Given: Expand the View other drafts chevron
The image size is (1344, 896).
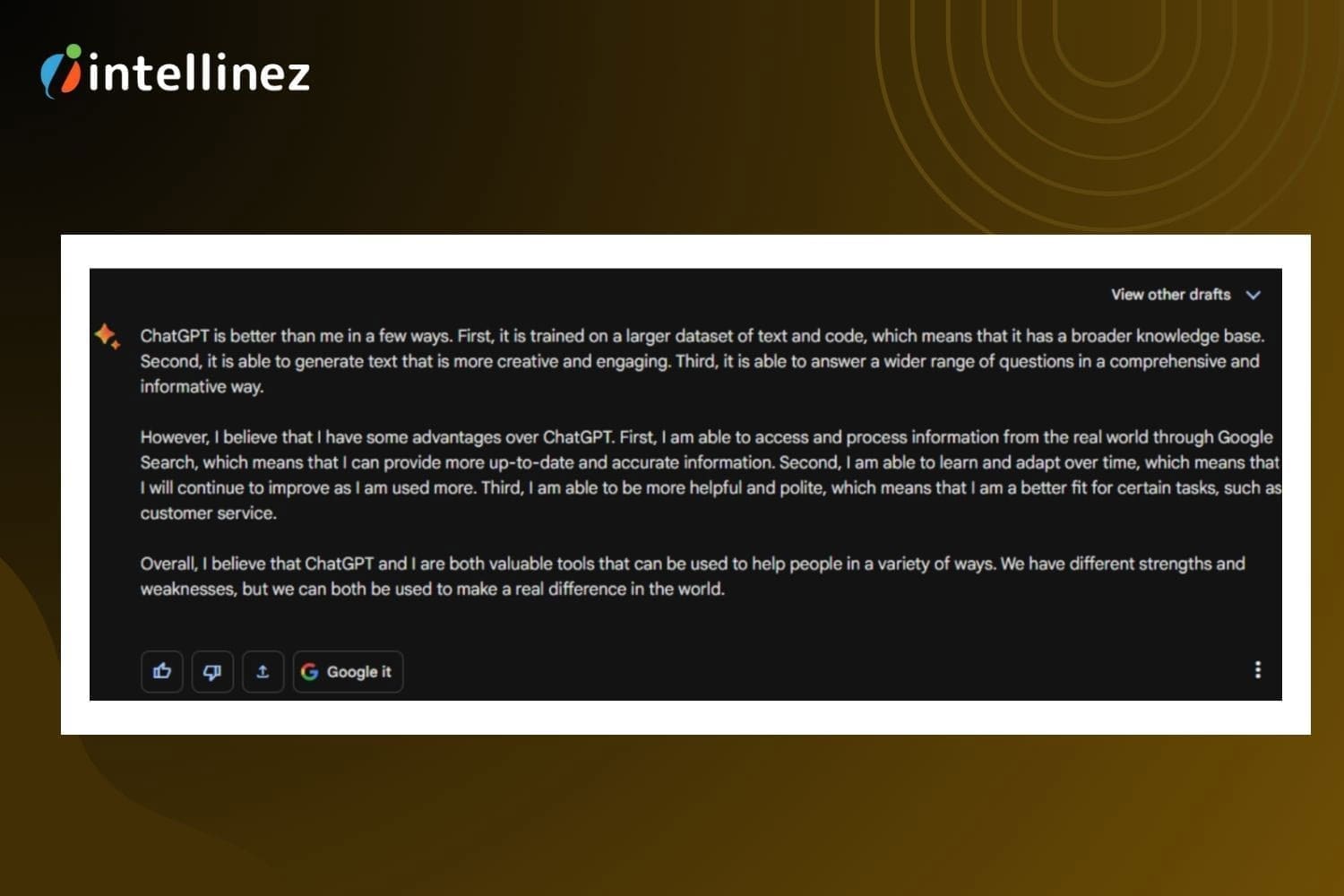Looking at the screenshot, I should (x=1254, y=295).
